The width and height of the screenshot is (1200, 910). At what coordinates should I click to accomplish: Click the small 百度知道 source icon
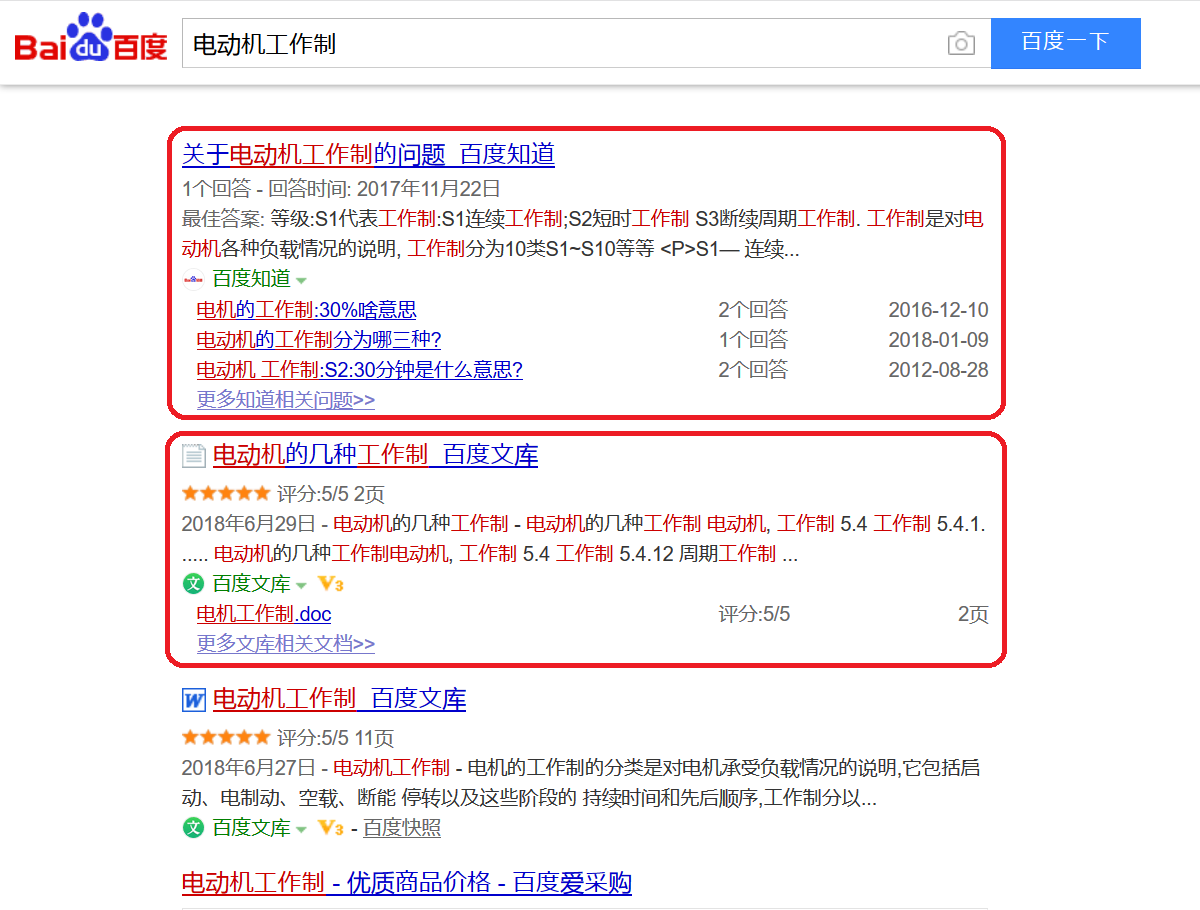[193, 279]
